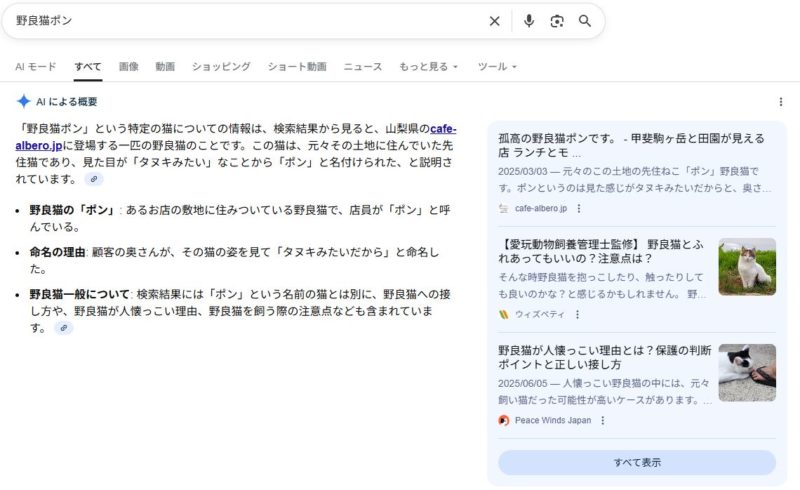Viewport: 800px width, 490px height.
Task: Click the source link chip after the first paragraph
Action: [94, 179]
